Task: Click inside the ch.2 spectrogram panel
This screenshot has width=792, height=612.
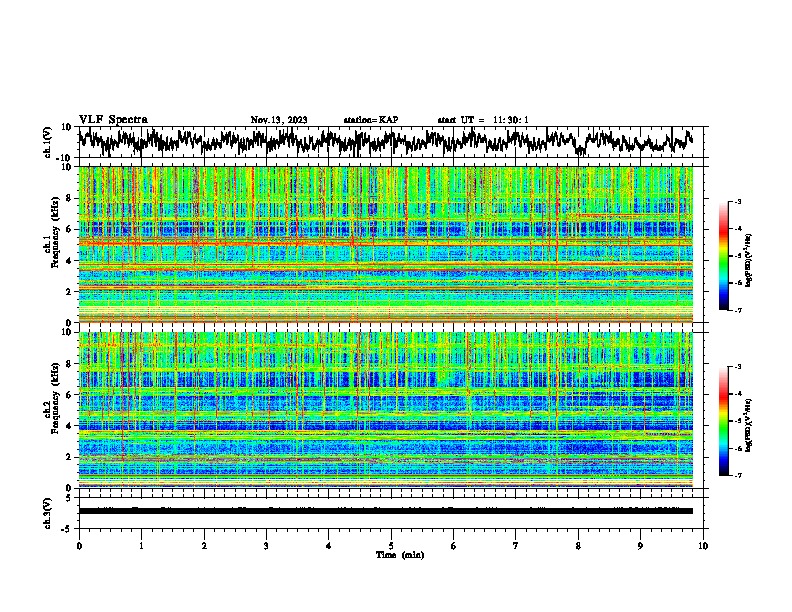Action: (x=386, y=410)
